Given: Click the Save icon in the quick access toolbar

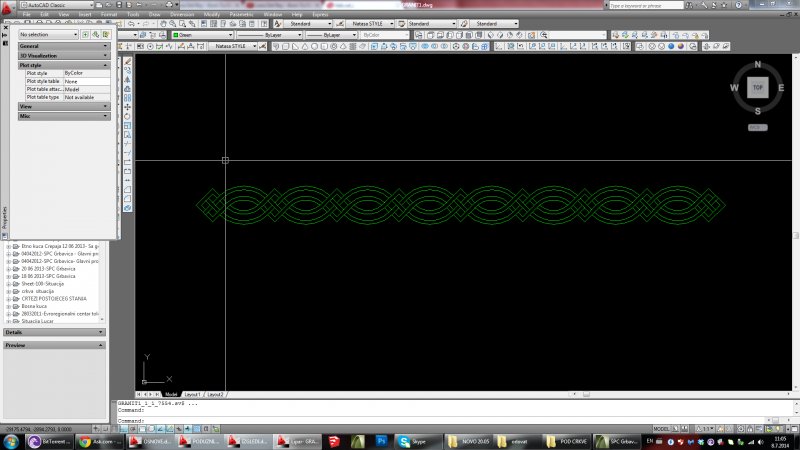Looking at the screenshot, I should click(119, 5).
